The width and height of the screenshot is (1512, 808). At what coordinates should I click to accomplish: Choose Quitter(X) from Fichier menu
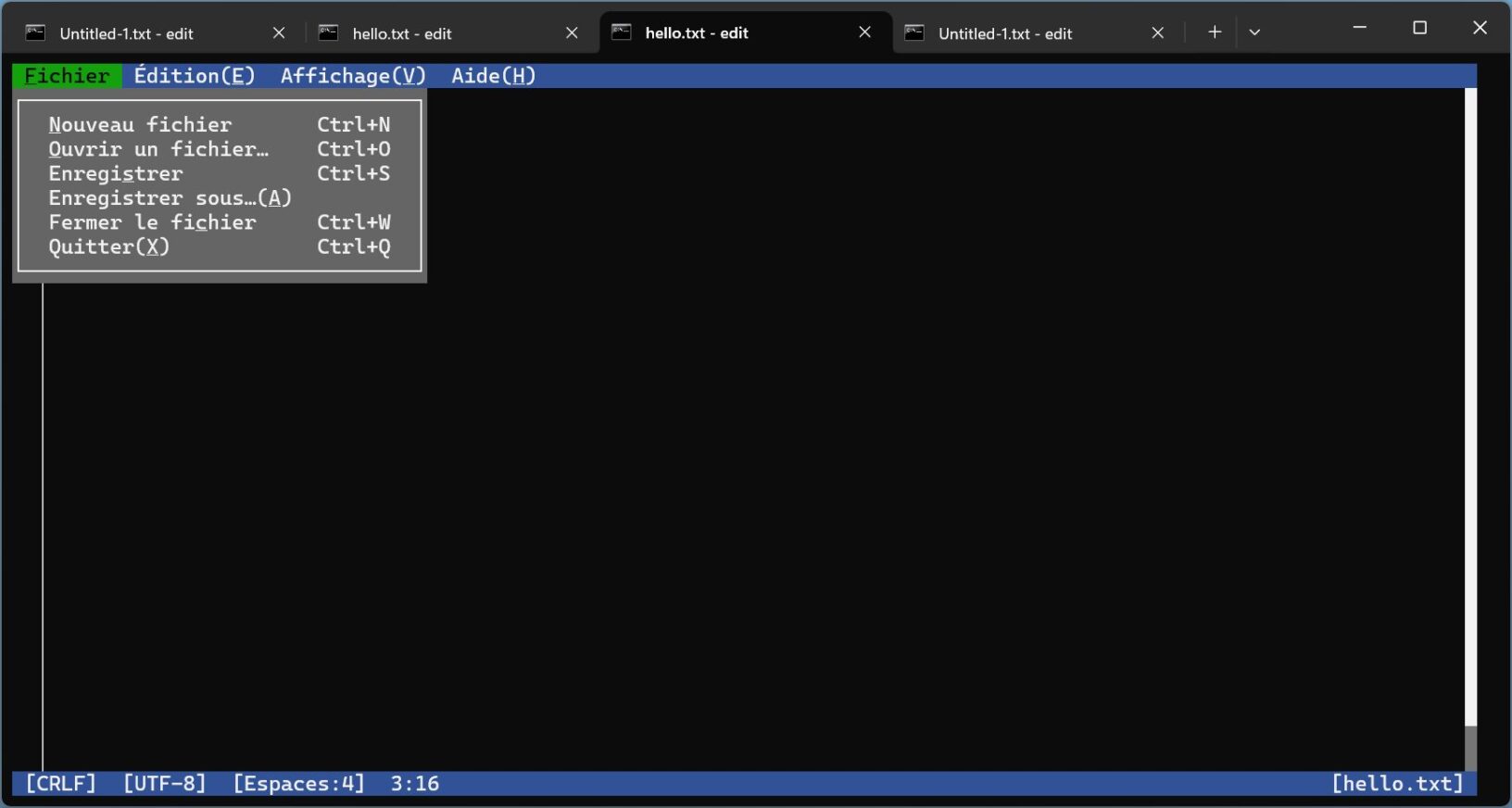pyautogui.click(x=220, y=246)
